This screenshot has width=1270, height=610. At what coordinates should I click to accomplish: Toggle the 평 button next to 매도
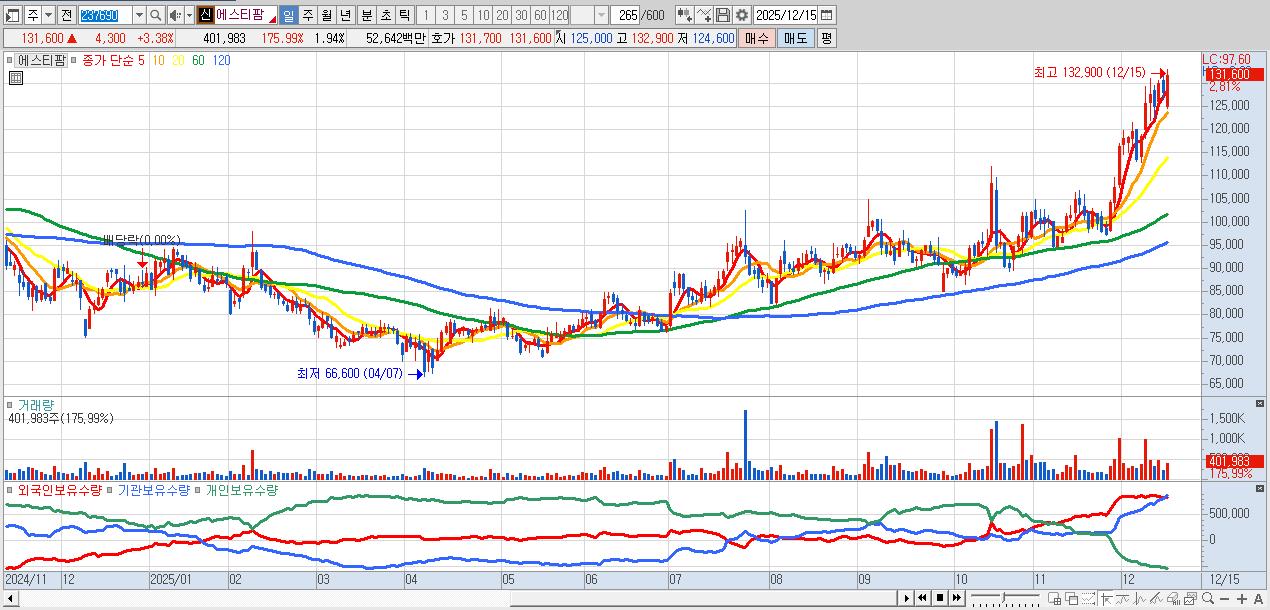point(826,38)
